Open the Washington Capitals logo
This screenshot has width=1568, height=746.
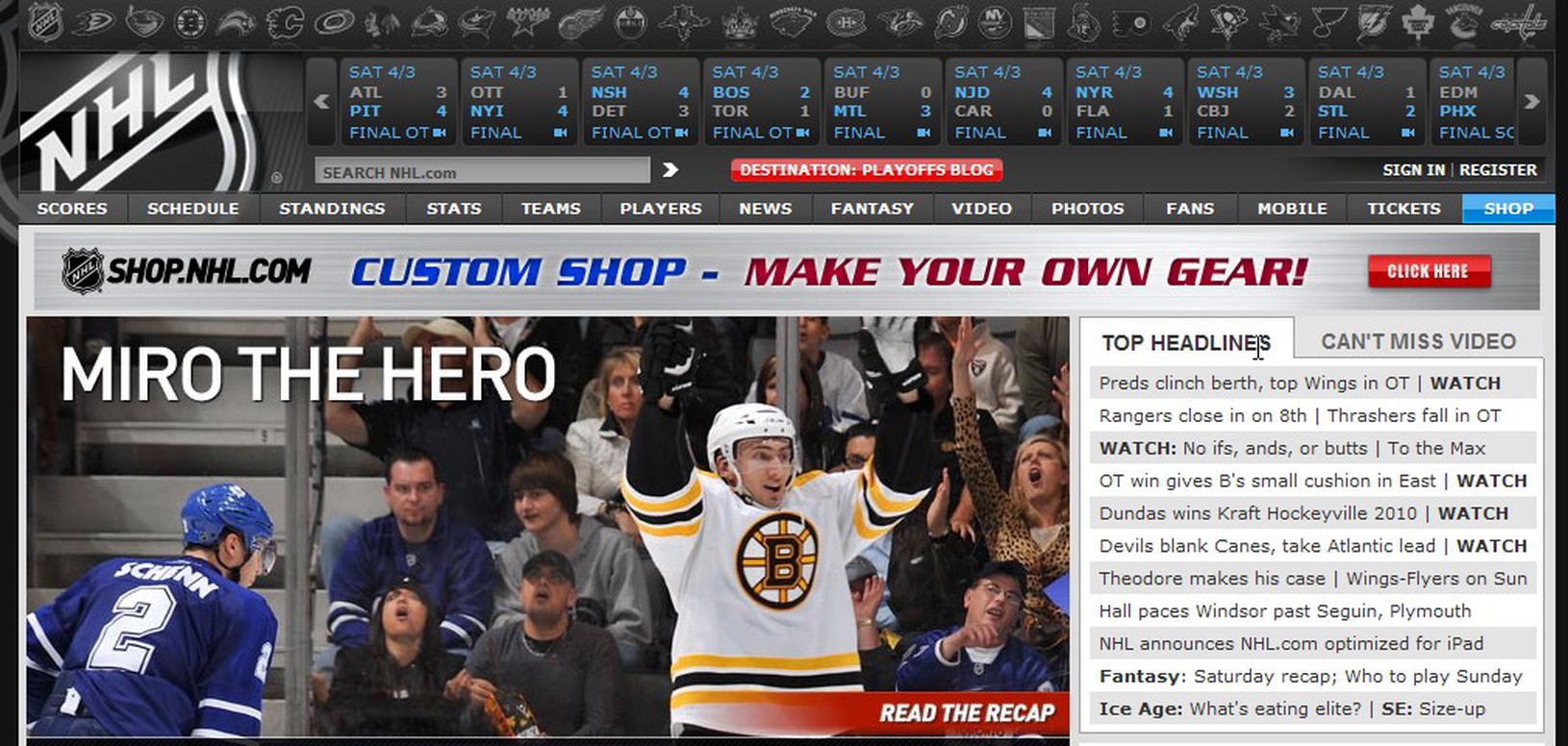tap(1519, 21)
